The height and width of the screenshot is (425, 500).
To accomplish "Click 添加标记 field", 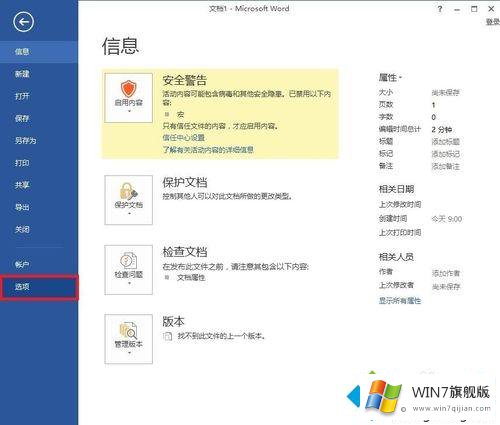I will point(446,154).
